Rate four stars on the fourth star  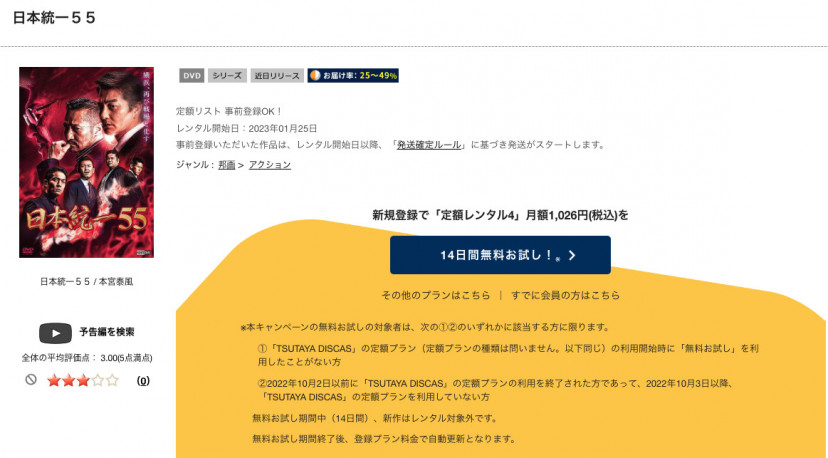[98, 380]
